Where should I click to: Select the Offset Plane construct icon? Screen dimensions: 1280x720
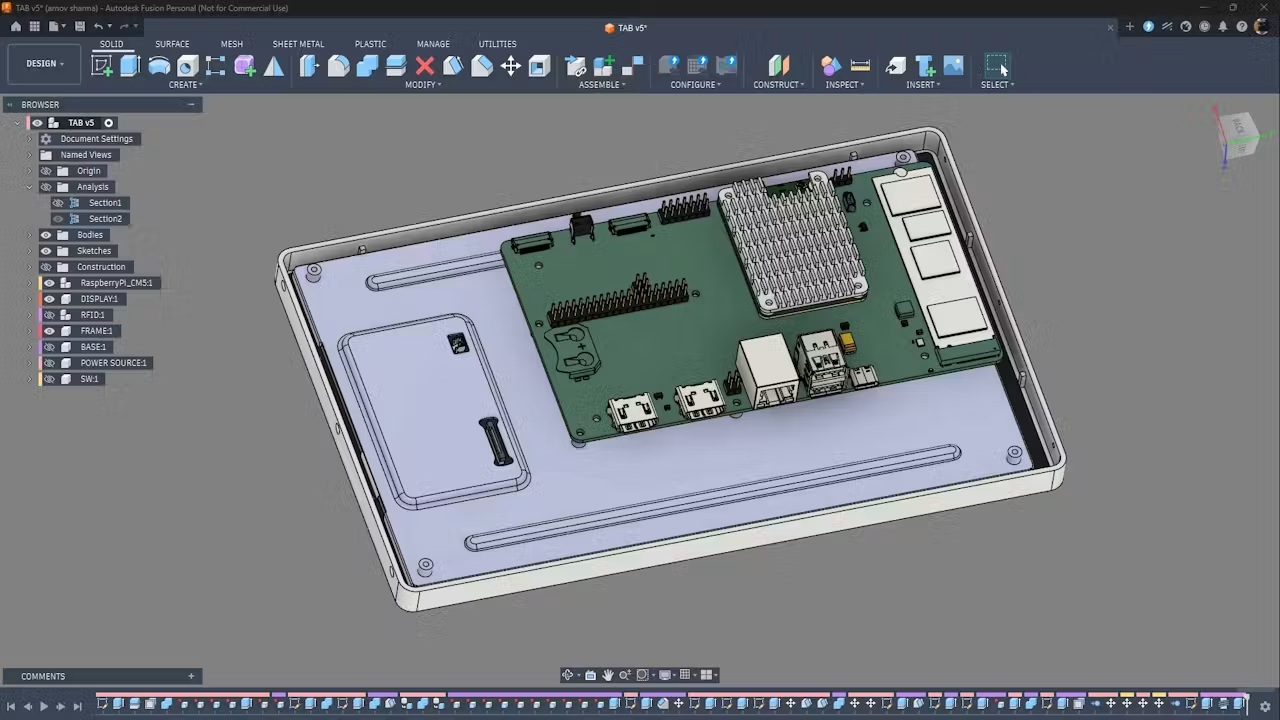pyautogui.click(x=779, y=66)
